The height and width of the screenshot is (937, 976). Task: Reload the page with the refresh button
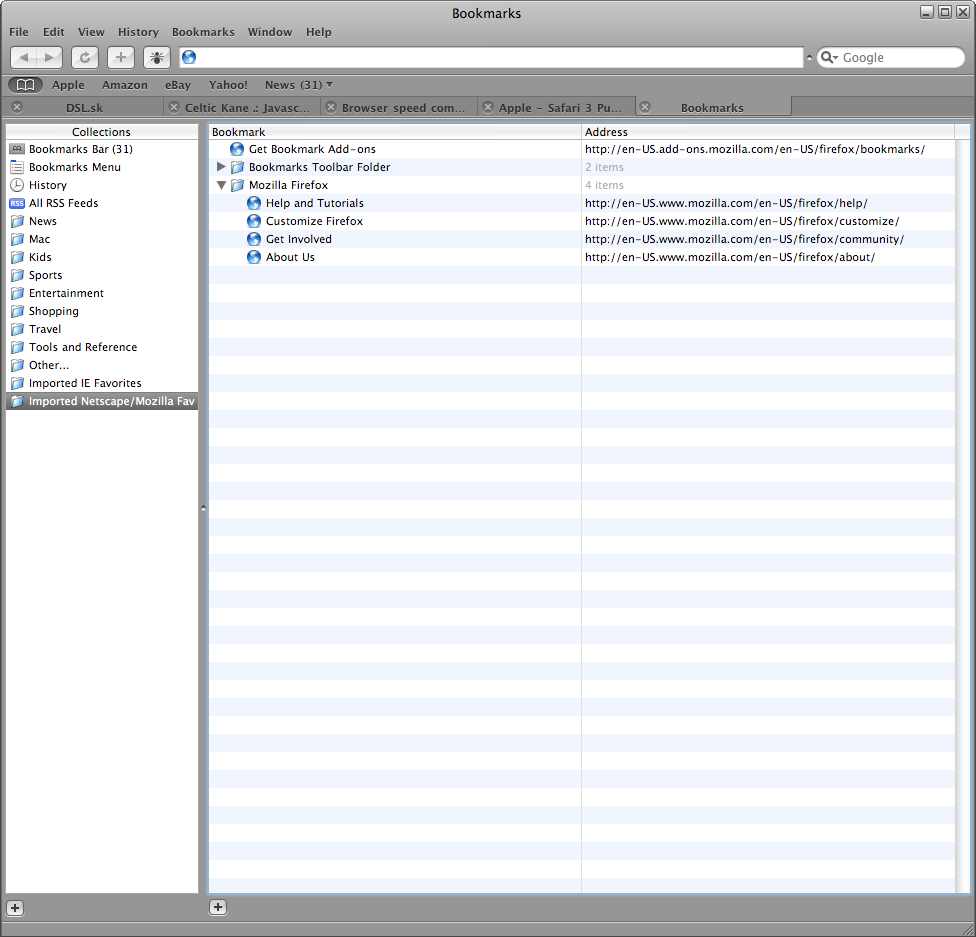pos(85,57)
